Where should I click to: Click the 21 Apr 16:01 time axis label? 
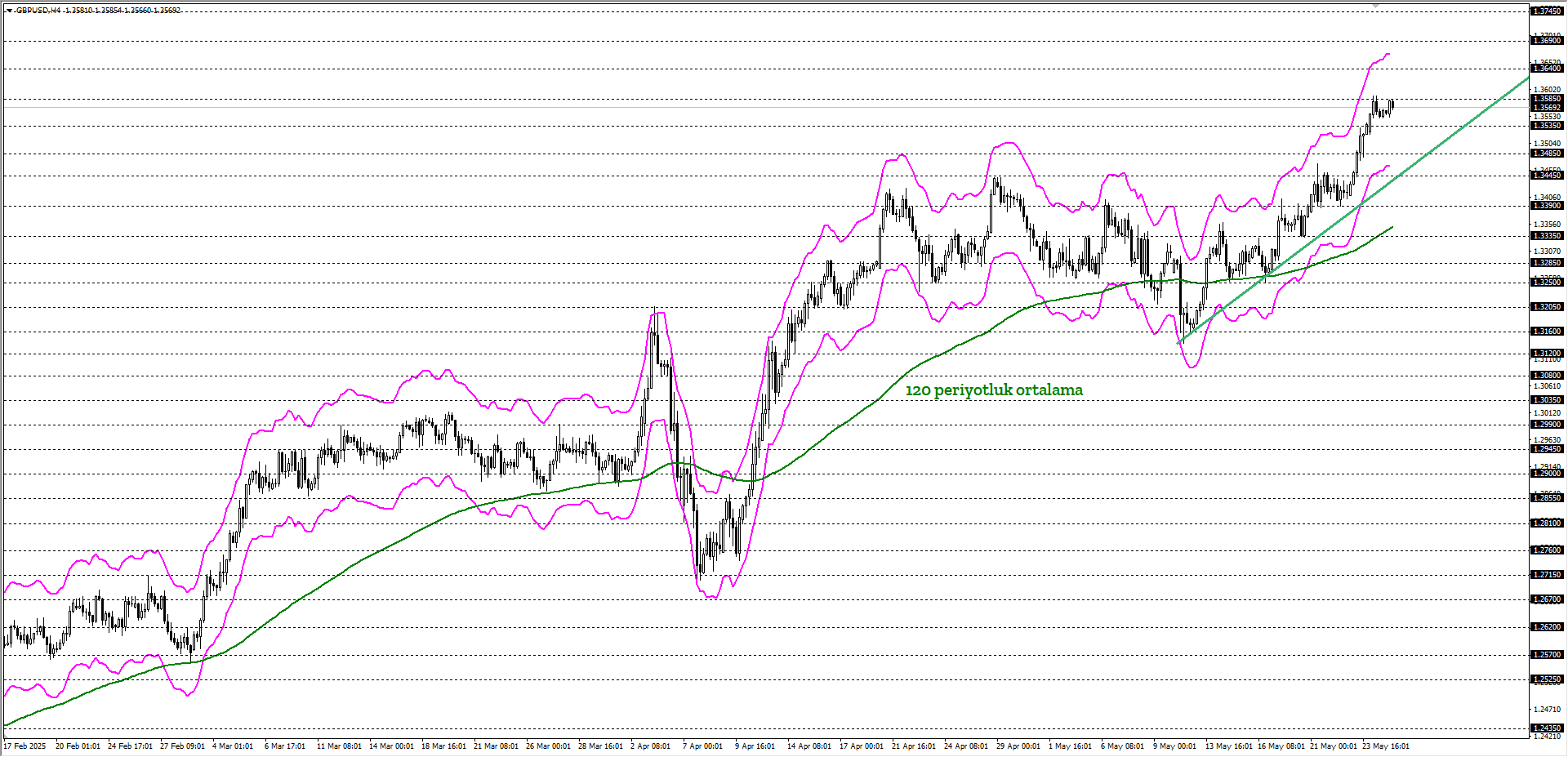(x=914, y=746)
